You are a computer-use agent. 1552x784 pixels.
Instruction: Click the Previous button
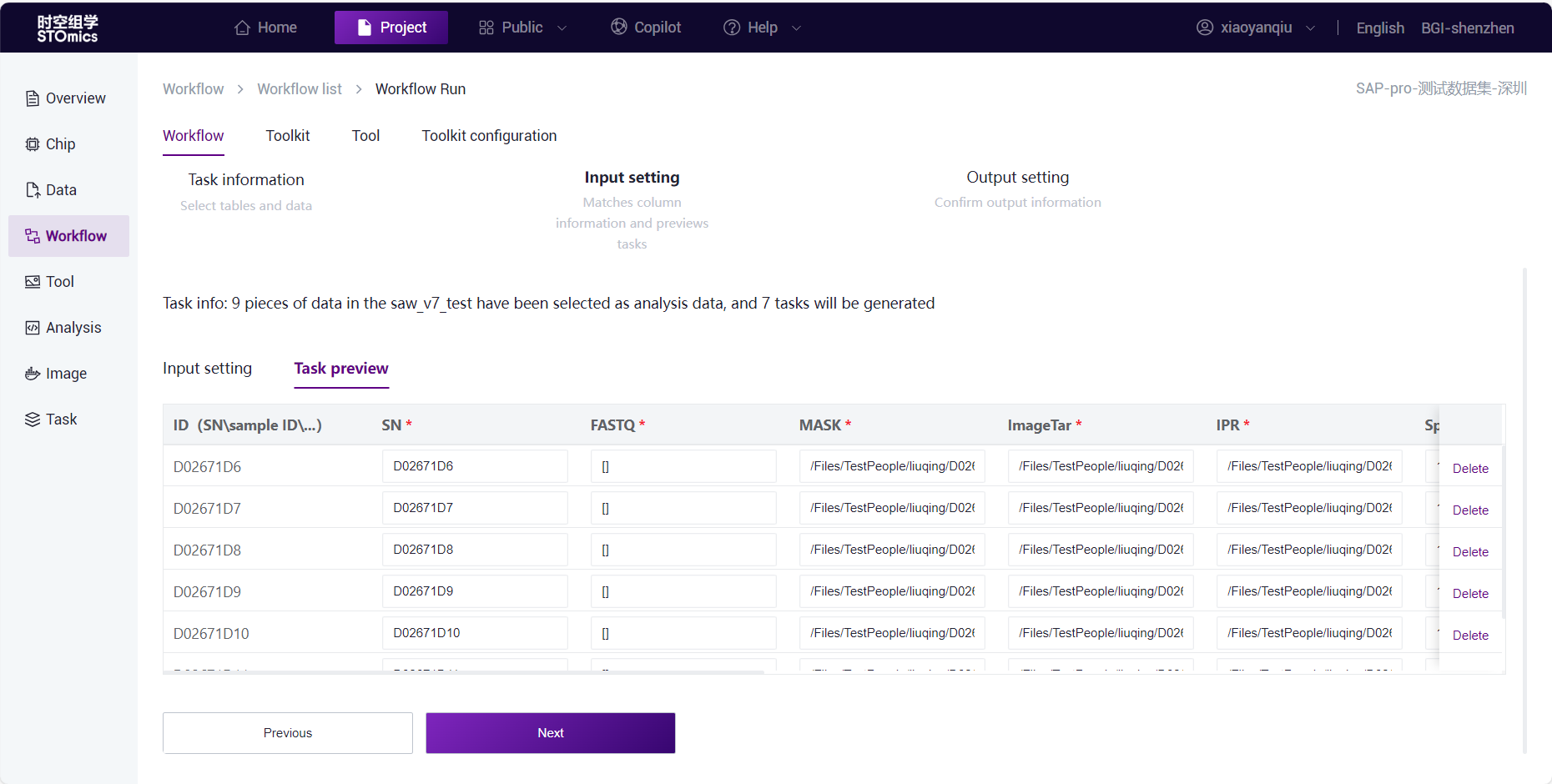[x=288, y=733]
